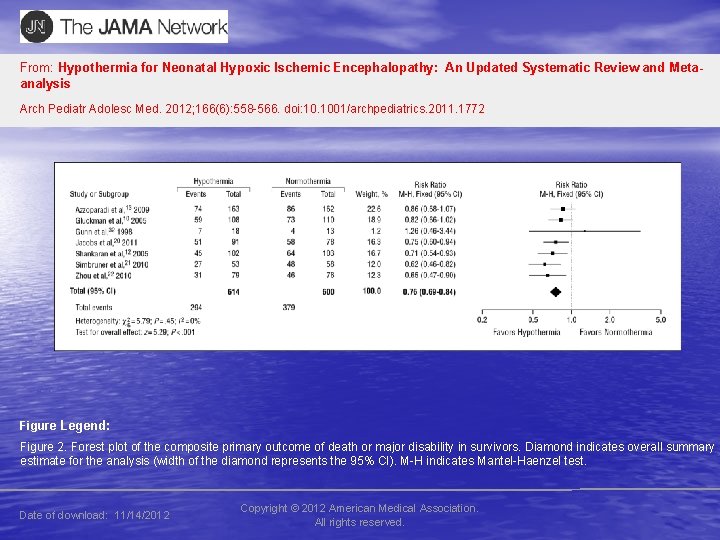720x540 pixels.
Task: Click the Copyright 2012 American Medical Association notice
Action: [360, 515]
